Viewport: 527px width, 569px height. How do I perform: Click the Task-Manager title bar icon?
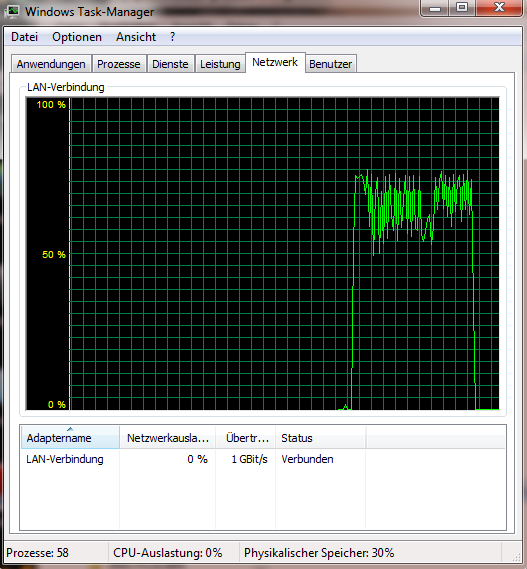pyautogui.click(x=12, y=12)
